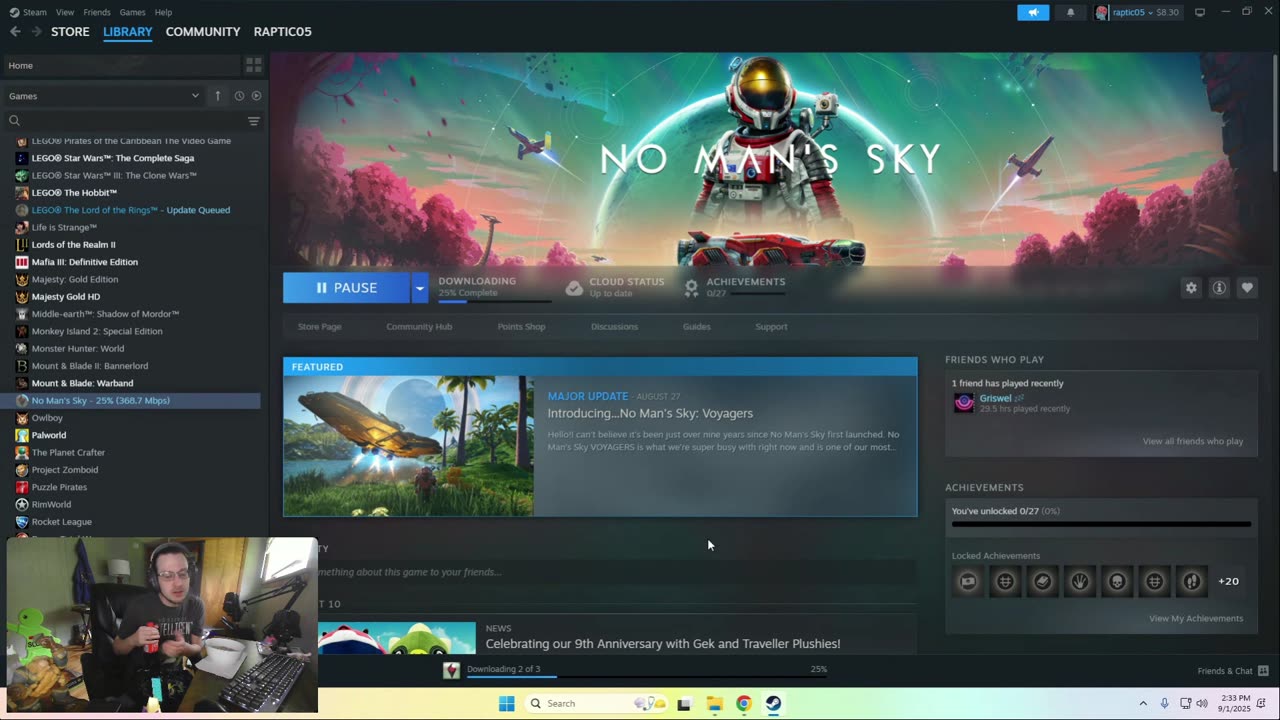Open the Games menu
Screen dimensions: 1280x720
(132, 12)
